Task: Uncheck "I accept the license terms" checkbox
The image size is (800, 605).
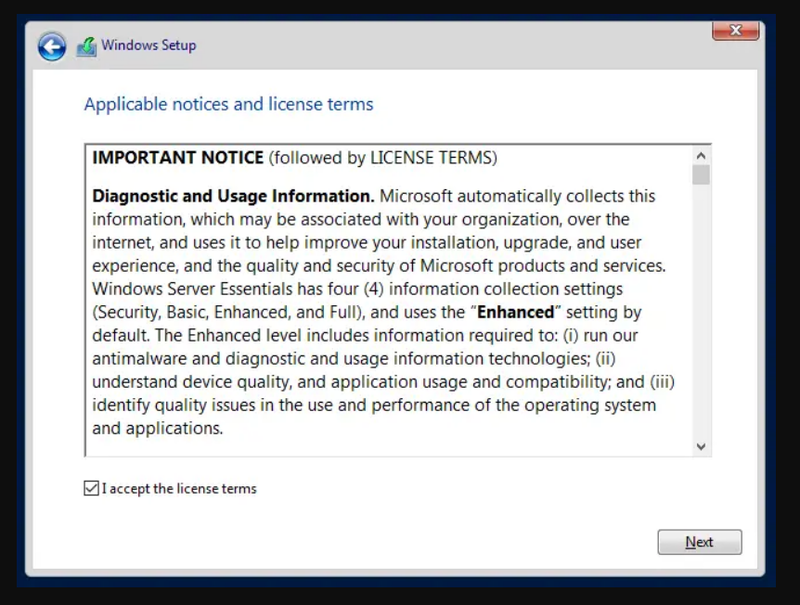Action: click(91, 488)
